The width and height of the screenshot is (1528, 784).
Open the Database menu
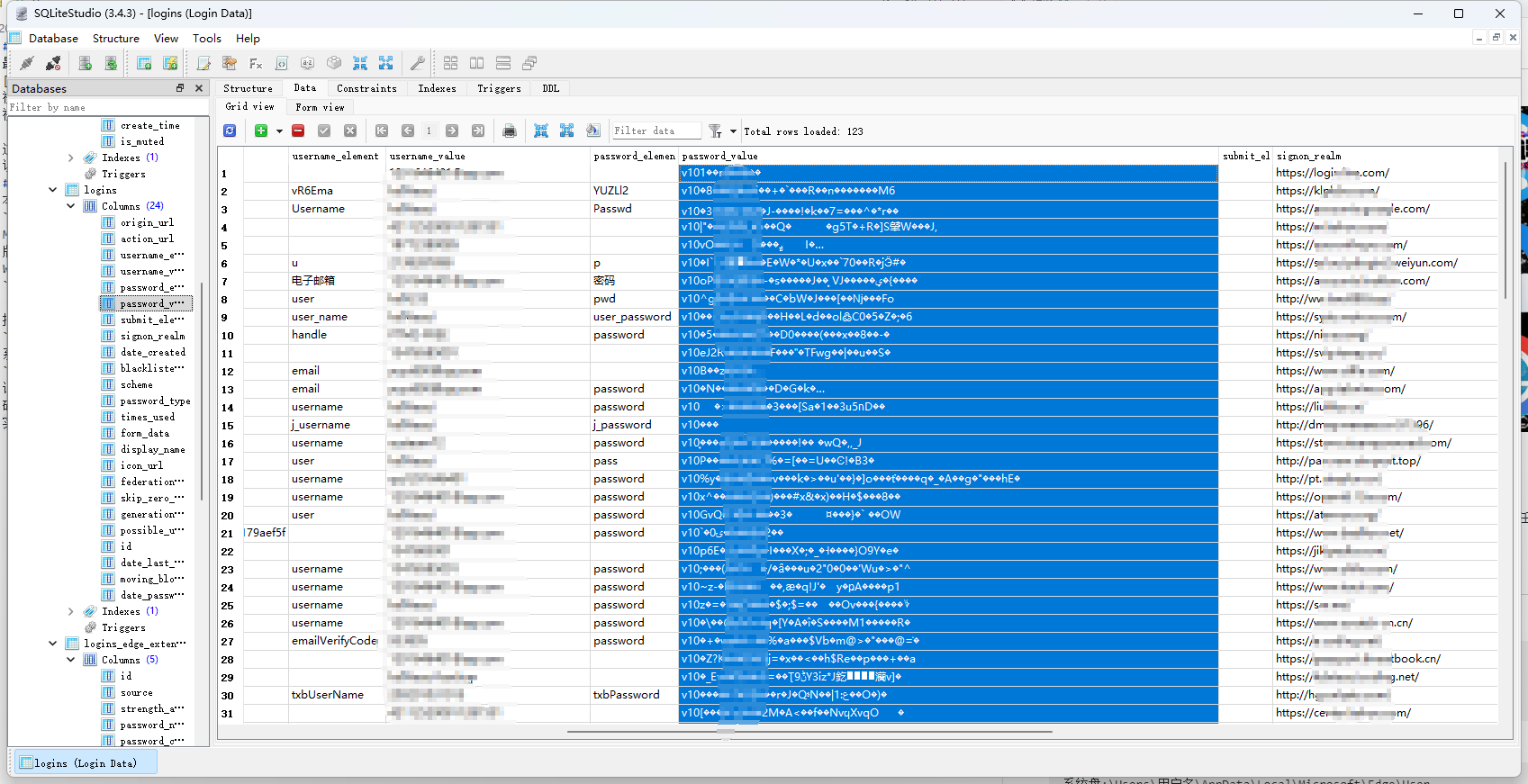(53, 39)
